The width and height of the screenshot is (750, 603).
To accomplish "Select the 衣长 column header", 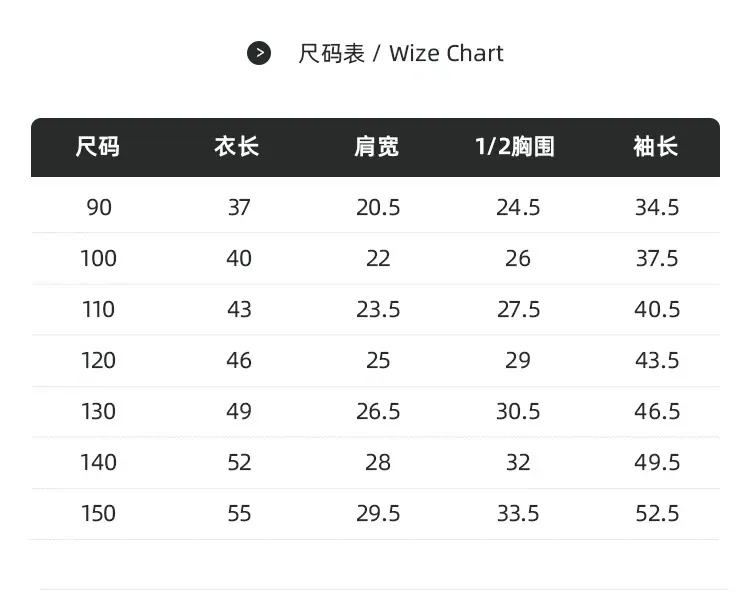I will coord(237,146).
